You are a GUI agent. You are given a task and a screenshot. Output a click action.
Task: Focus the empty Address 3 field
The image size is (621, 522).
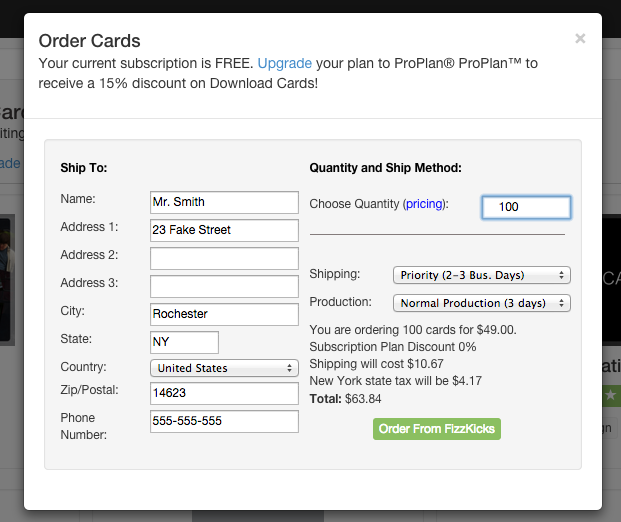click(224, 286)
